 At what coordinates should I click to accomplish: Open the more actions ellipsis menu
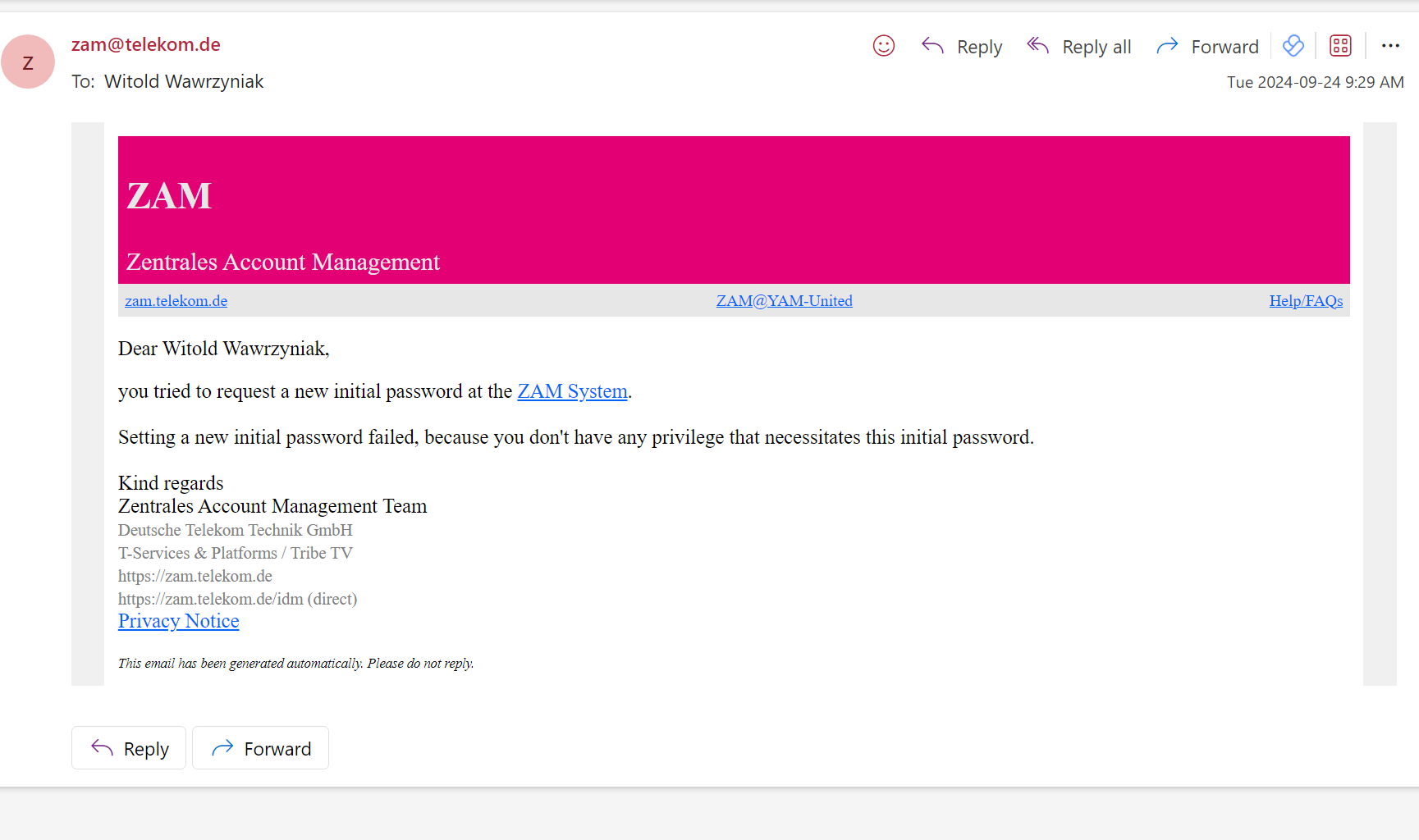pyautogui.click(x=1390, y=46)
